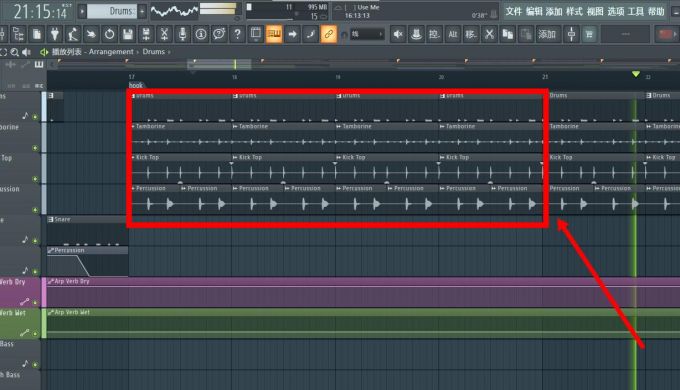Open the snap dropdown labeled 线
Viewport: 680px width, 390px height.
(367, 34)
